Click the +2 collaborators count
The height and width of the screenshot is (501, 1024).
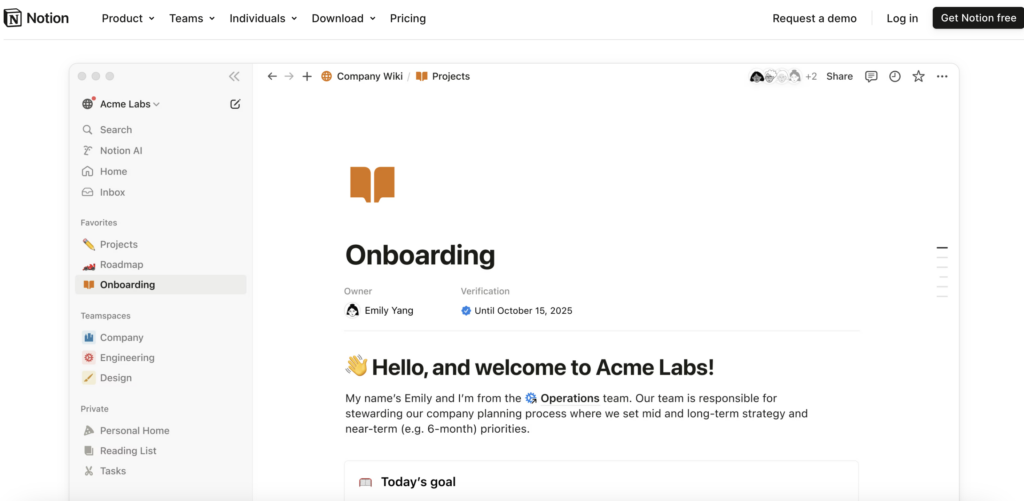click(x=811, y=76)
